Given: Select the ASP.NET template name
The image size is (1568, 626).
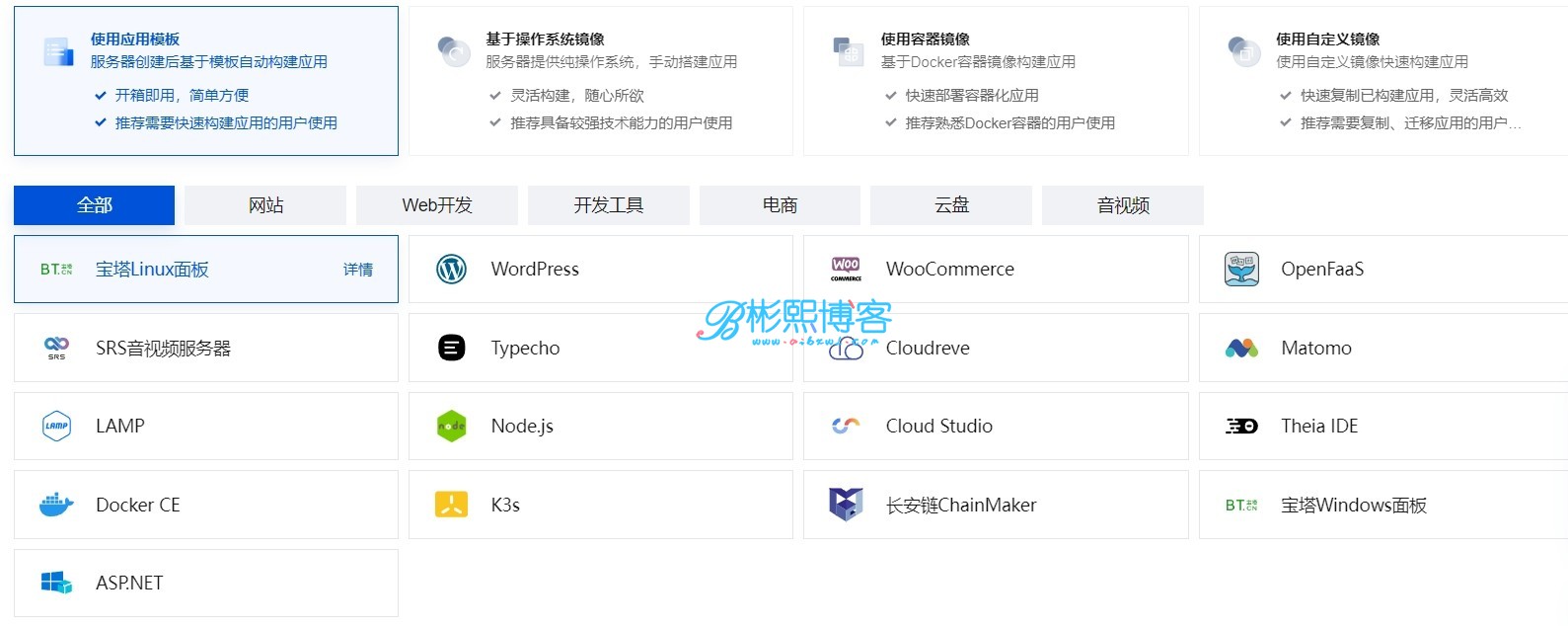Looking at the screenshot, I should click(x=129, y=583).
